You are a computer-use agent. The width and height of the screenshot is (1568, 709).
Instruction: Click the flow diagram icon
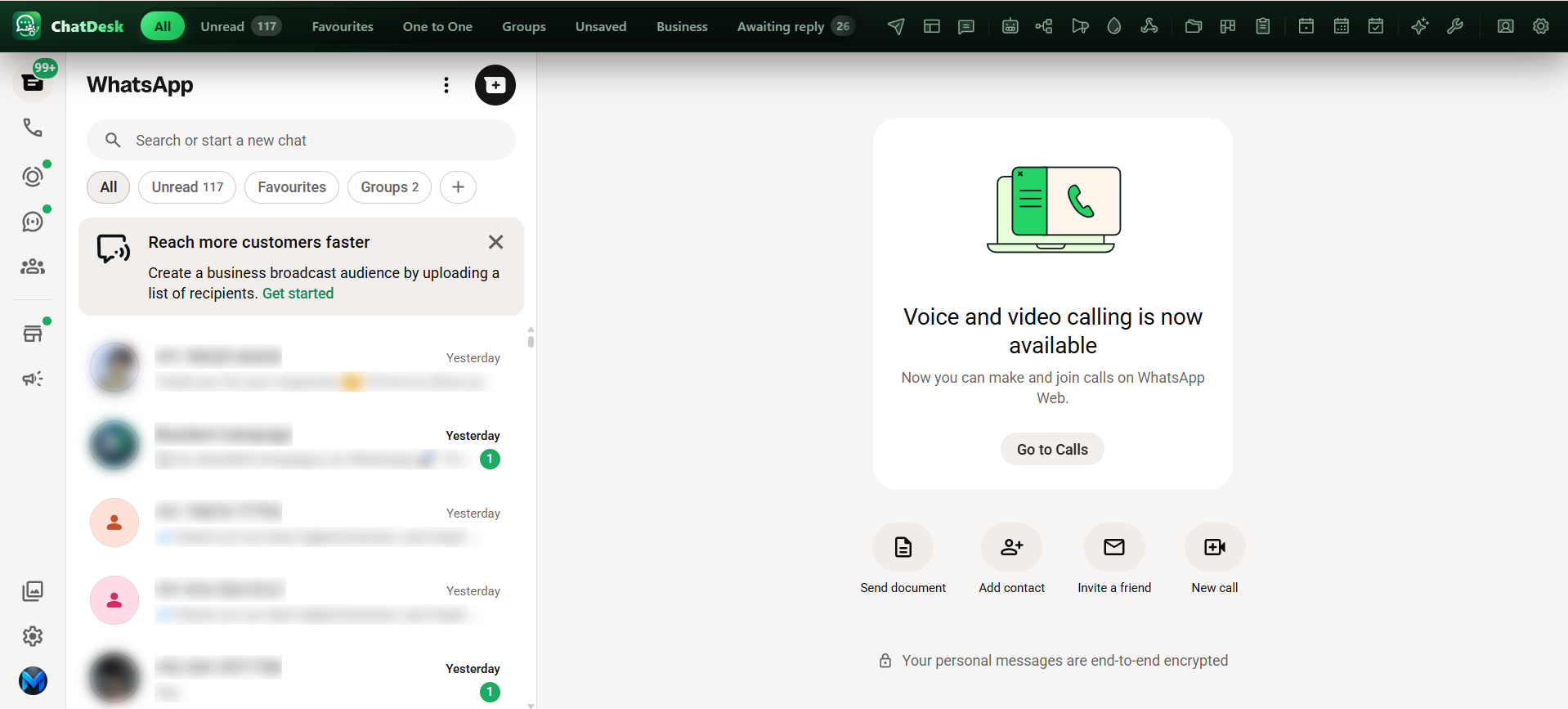1044,26
